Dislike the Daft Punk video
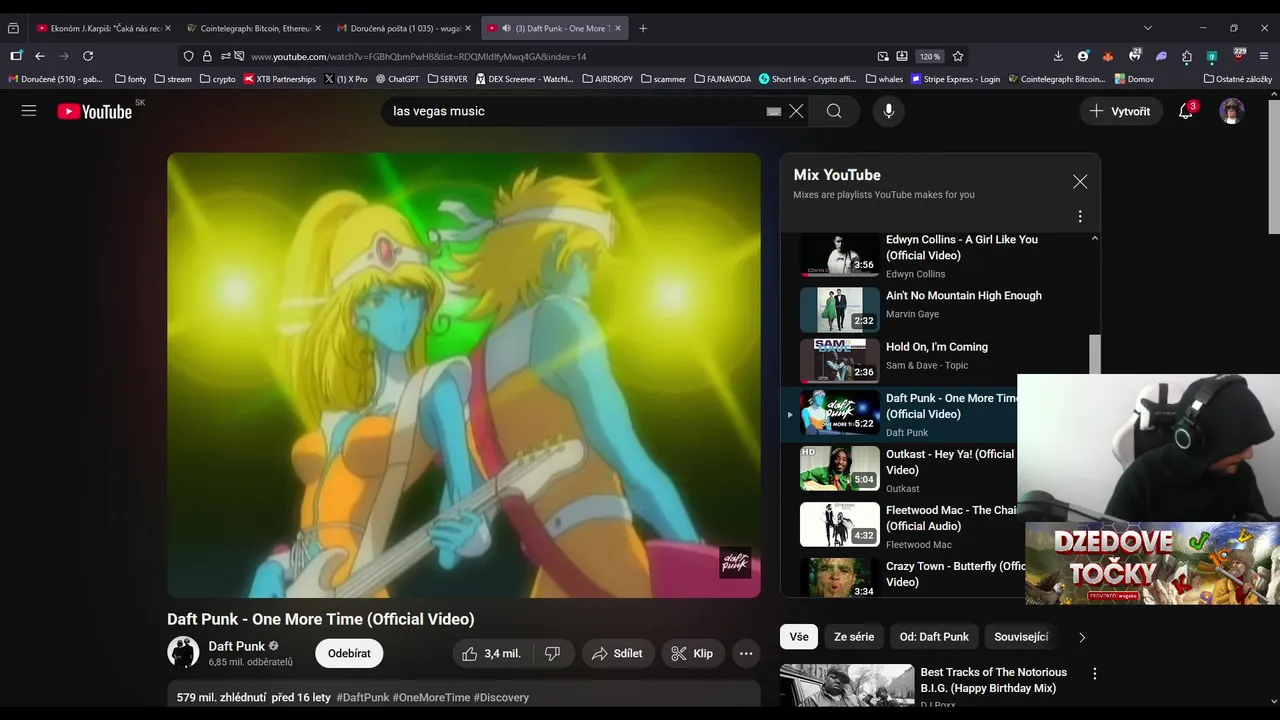This screenshot has width=1280, height=720. pyautogui.click(x=553, y=654)
